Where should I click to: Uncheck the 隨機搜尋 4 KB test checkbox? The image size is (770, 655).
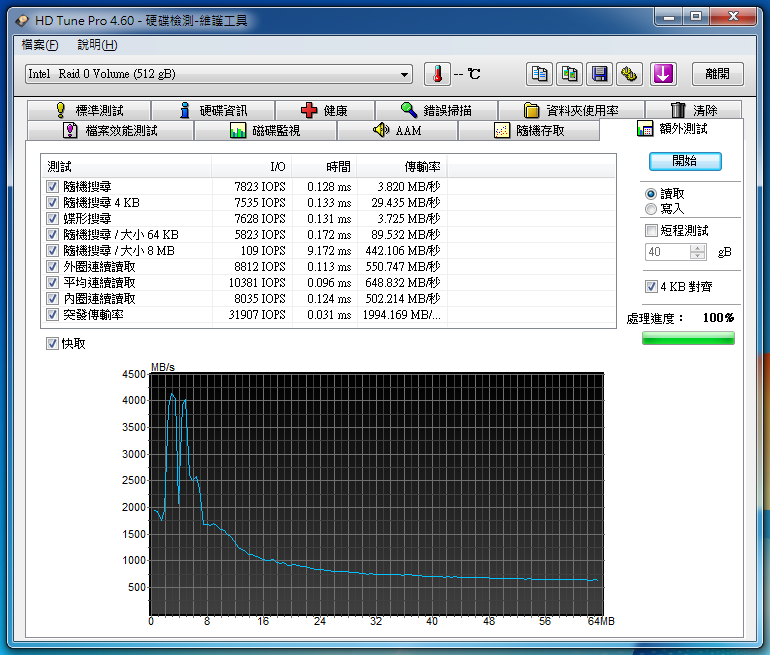coord(52,202)
